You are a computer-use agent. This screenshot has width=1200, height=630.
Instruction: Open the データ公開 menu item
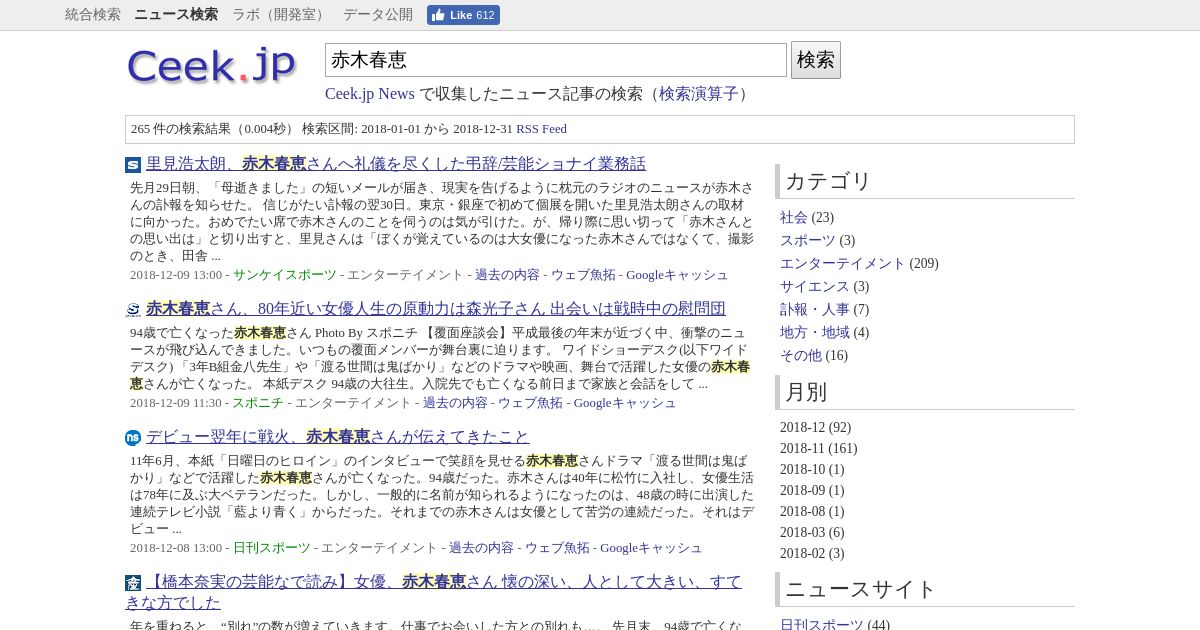[x=378, y=14]
